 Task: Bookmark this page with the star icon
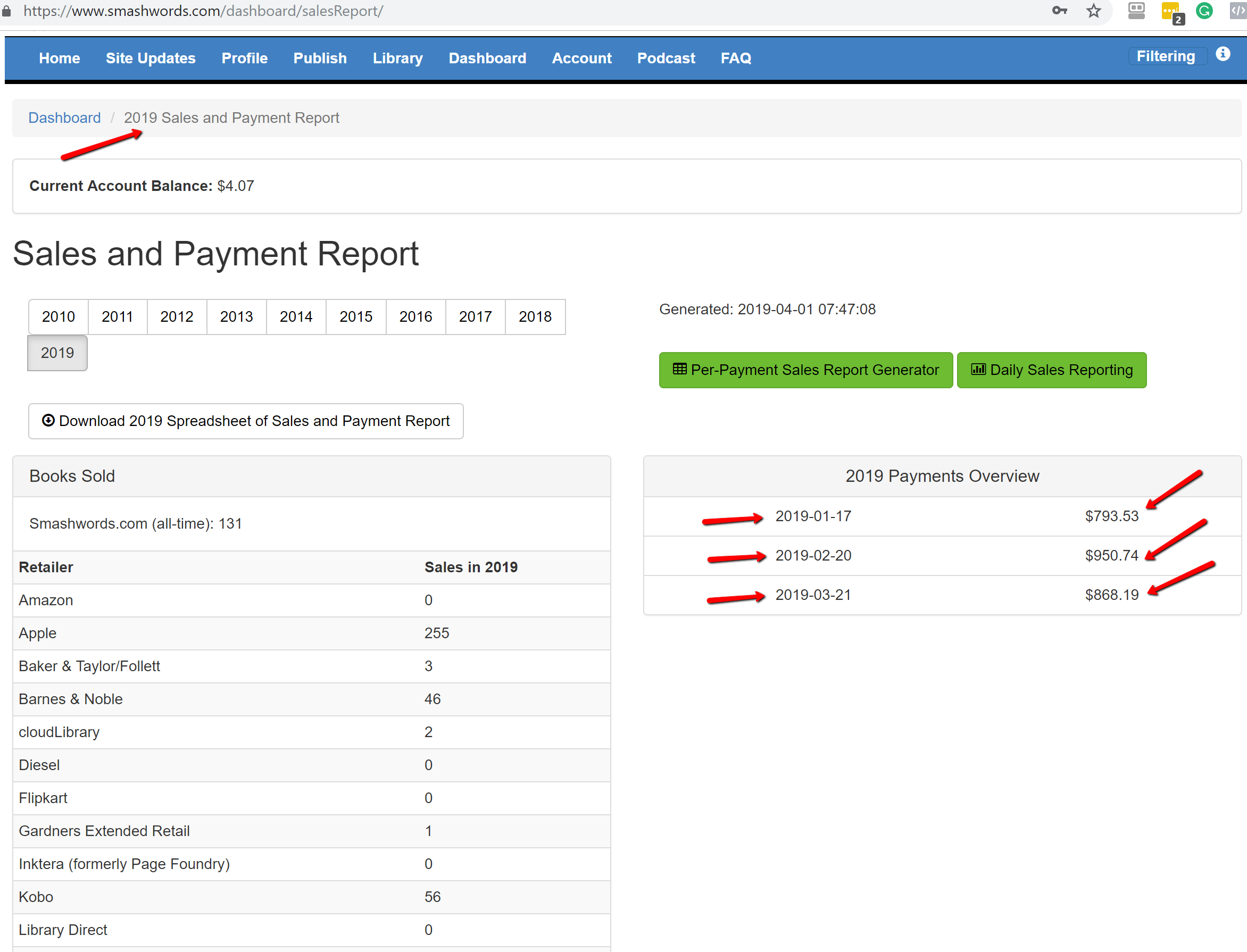(1093, 10)
